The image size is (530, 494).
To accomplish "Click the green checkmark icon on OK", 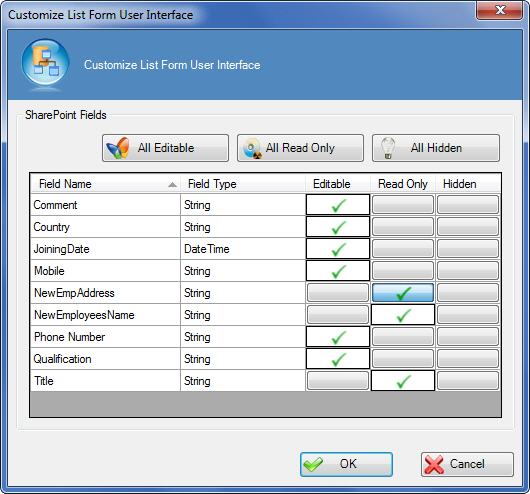I will (x=313, y=465).
